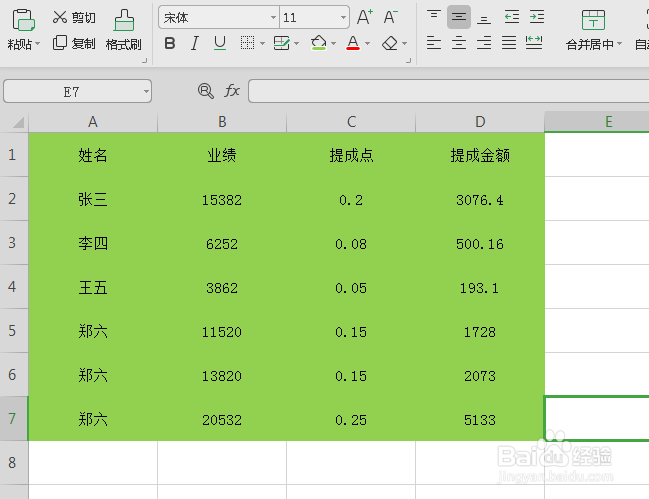
Task: Click the zoom magnifier icon beside fx
Action: pyautogui.click(x=206, y=91)
